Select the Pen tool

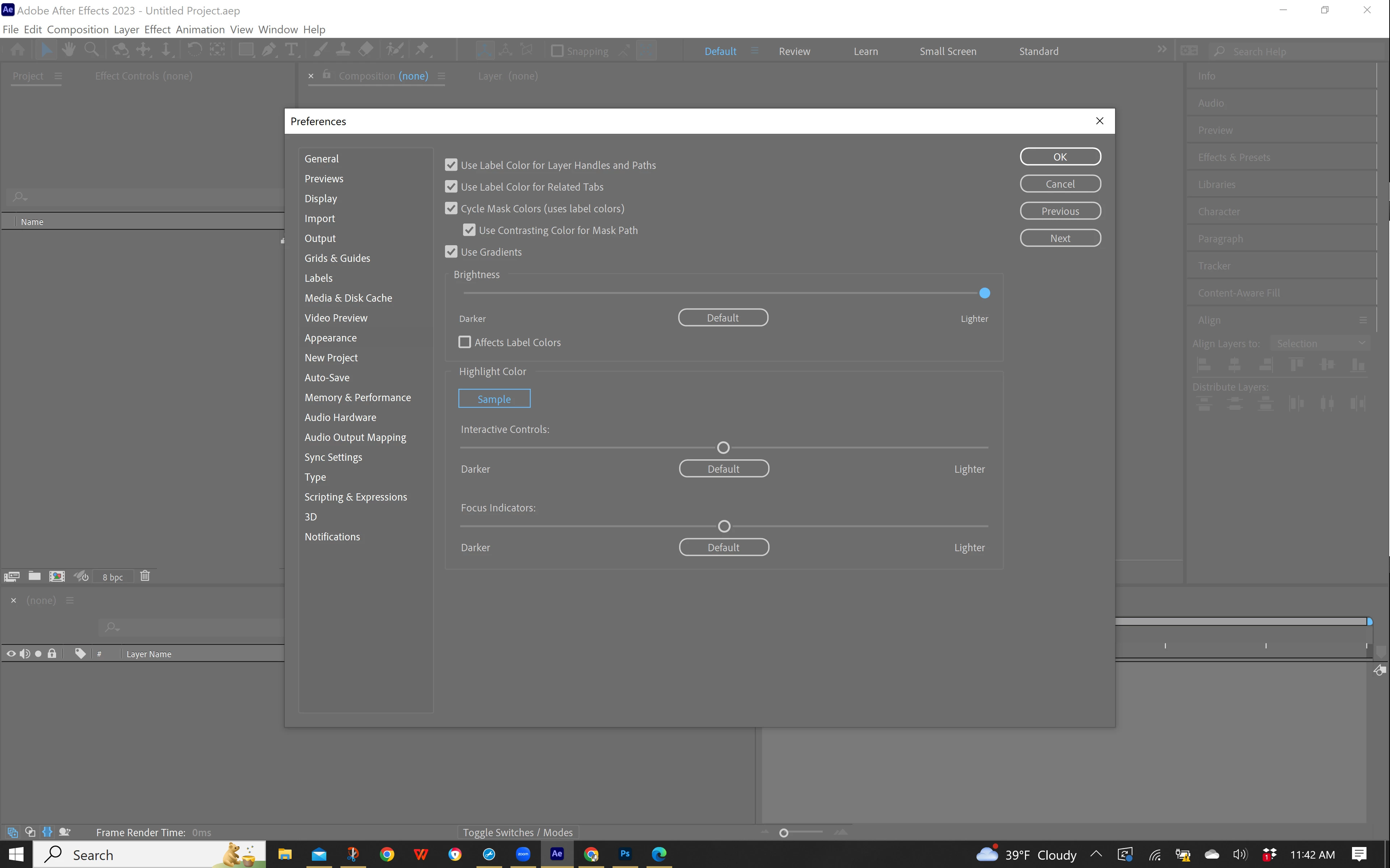268,50
